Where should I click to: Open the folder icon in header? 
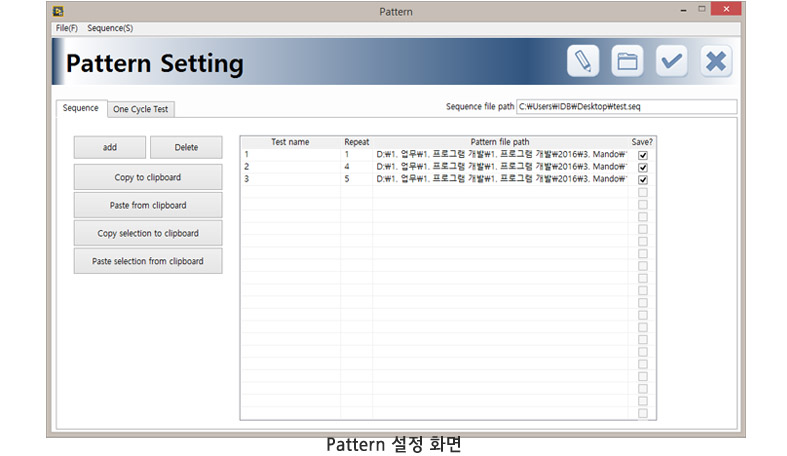(x=627, y=61)
